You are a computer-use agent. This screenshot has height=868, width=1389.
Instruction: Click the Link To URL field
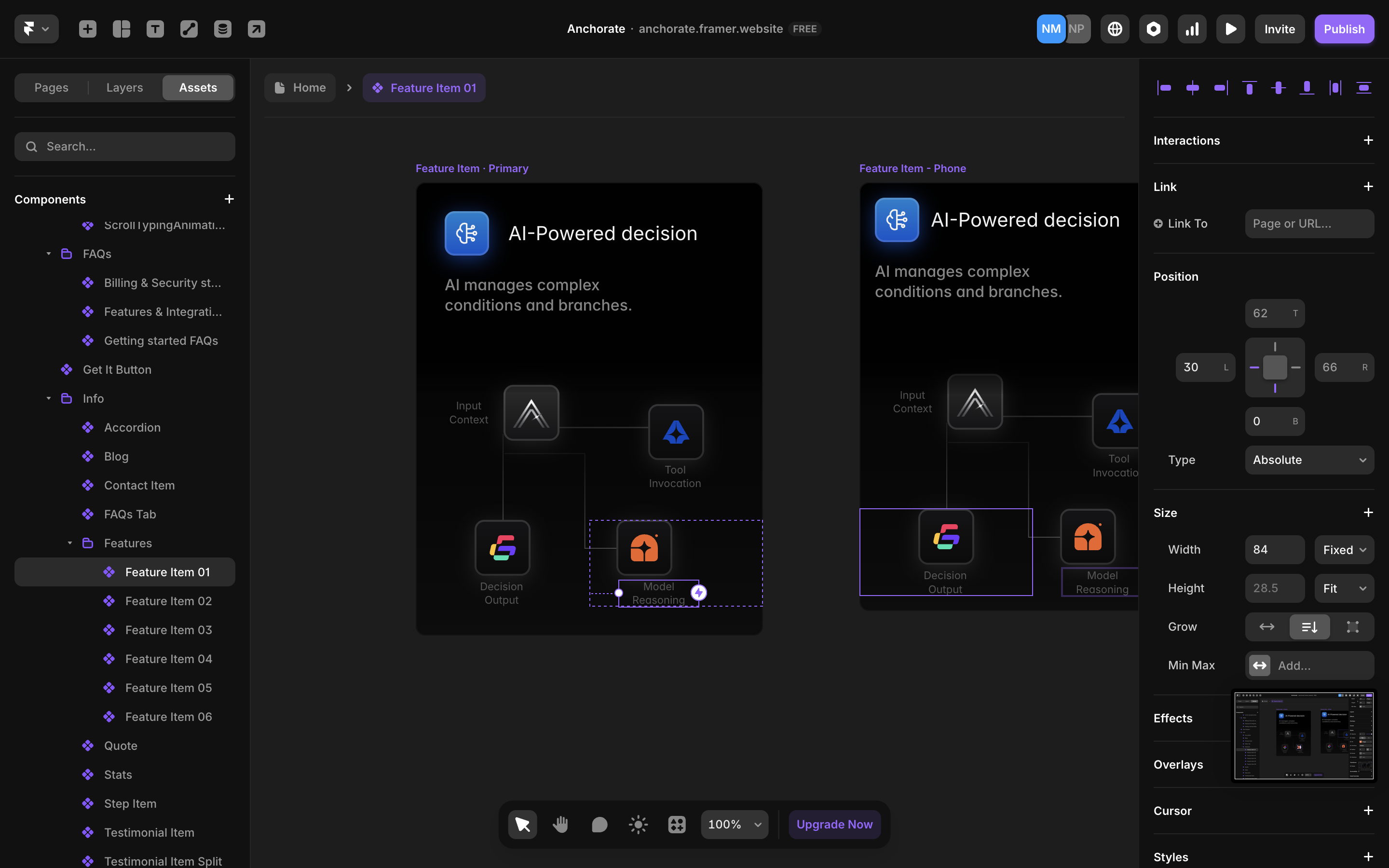click(x=1308, y=224)
